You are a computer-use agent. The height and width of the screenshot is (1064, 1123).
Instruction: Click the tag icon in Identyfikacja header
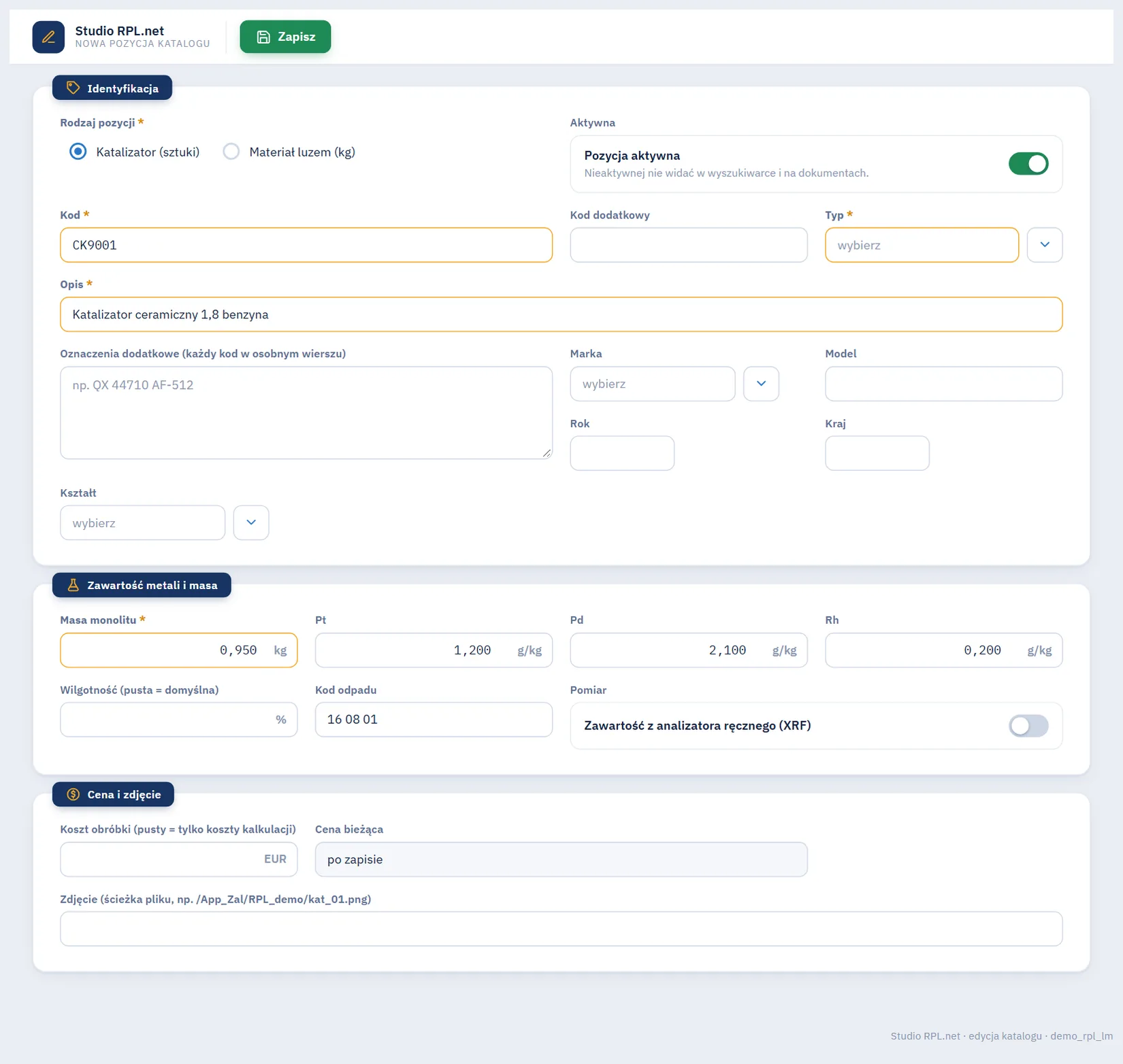click(73, 88)
